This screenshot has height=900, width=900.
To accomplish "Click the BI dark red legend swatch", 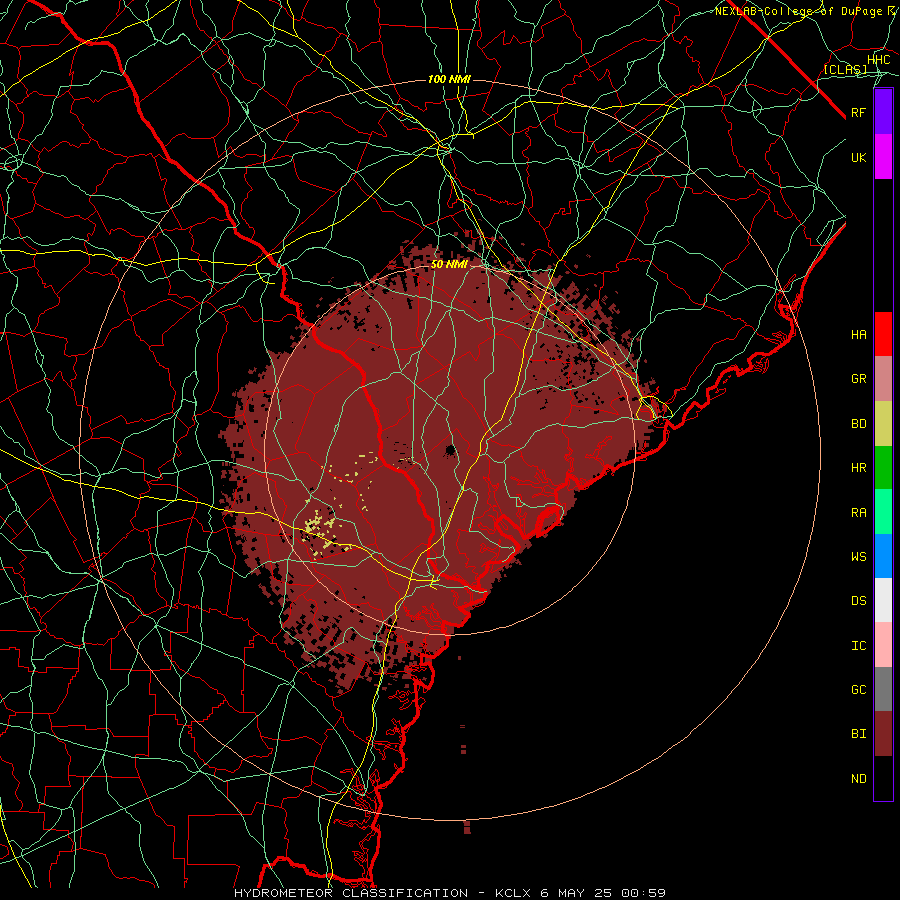I will [x=883, y=734].
